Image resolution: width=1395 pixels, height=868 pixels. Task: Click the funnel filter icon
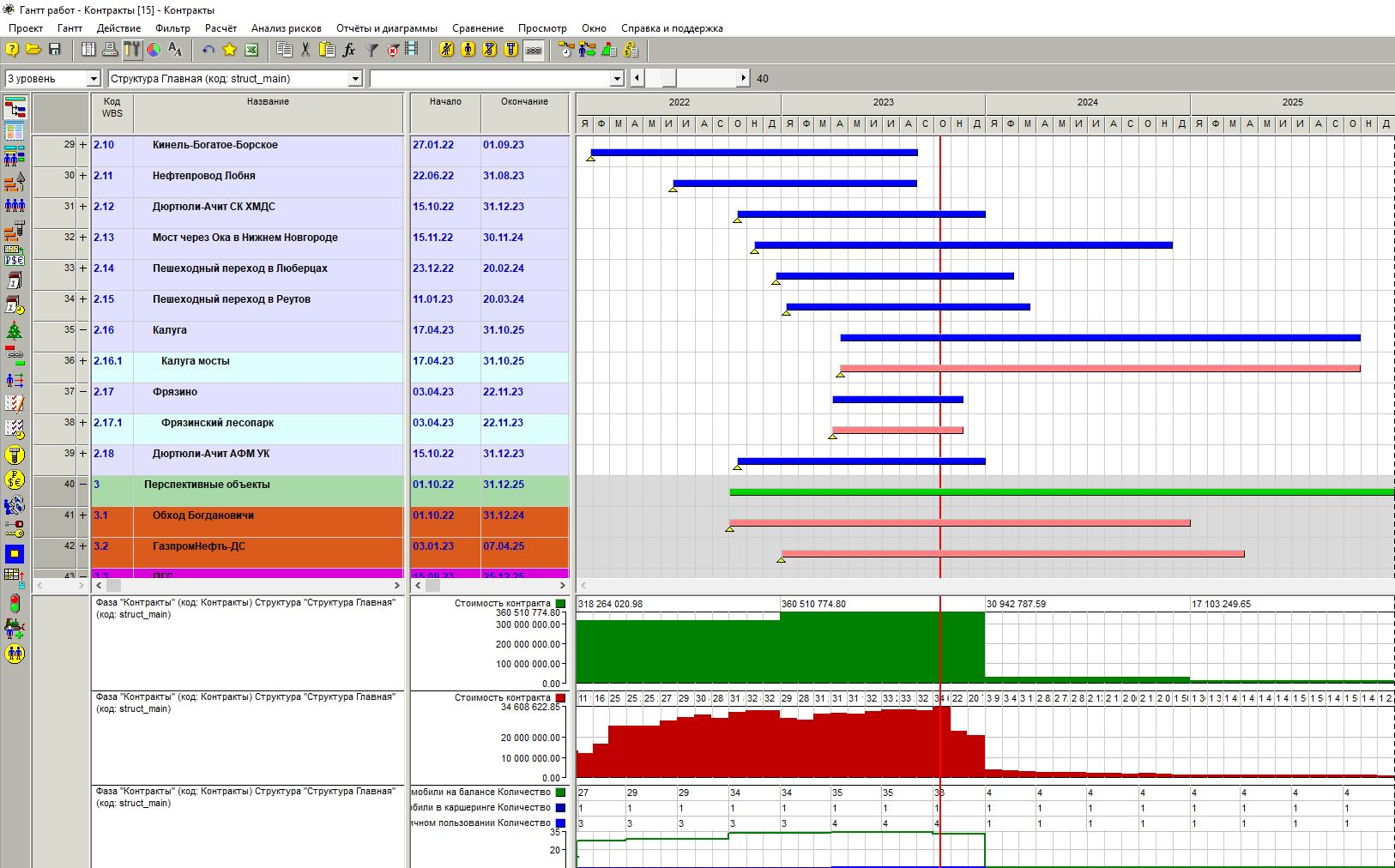[x=371, y=51]
